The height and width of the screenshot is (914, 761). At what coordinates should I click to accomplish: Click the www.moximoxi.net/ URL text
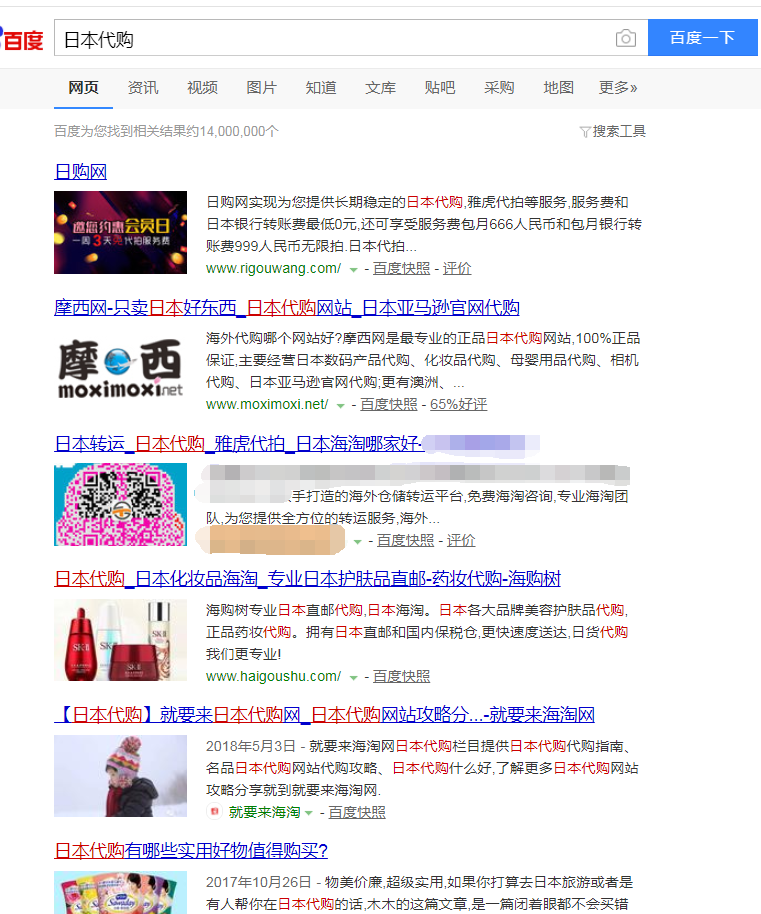click(x=267, y=404)
